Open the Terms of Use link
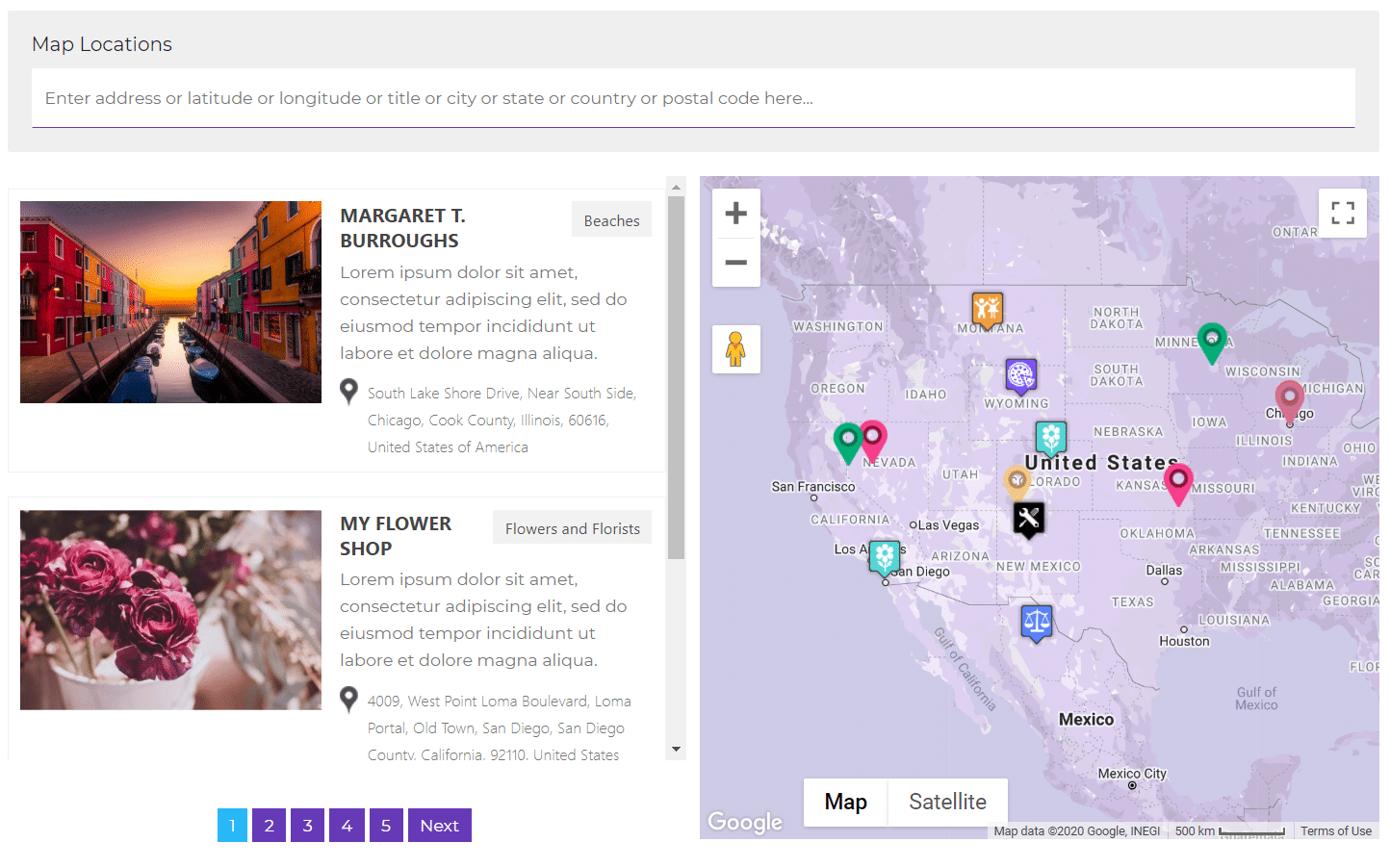This screenshot has width=1390, height=868. tap(1336, 830)
